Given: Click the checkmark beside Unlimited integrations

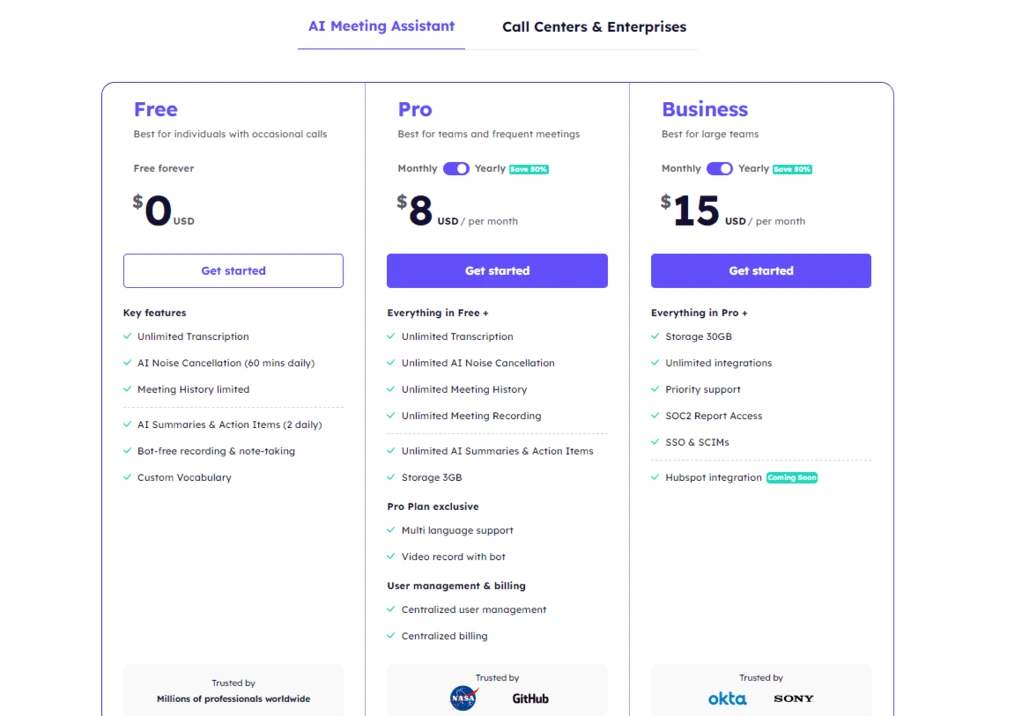Looking at the screenshot, I should [x=655, y=363].
